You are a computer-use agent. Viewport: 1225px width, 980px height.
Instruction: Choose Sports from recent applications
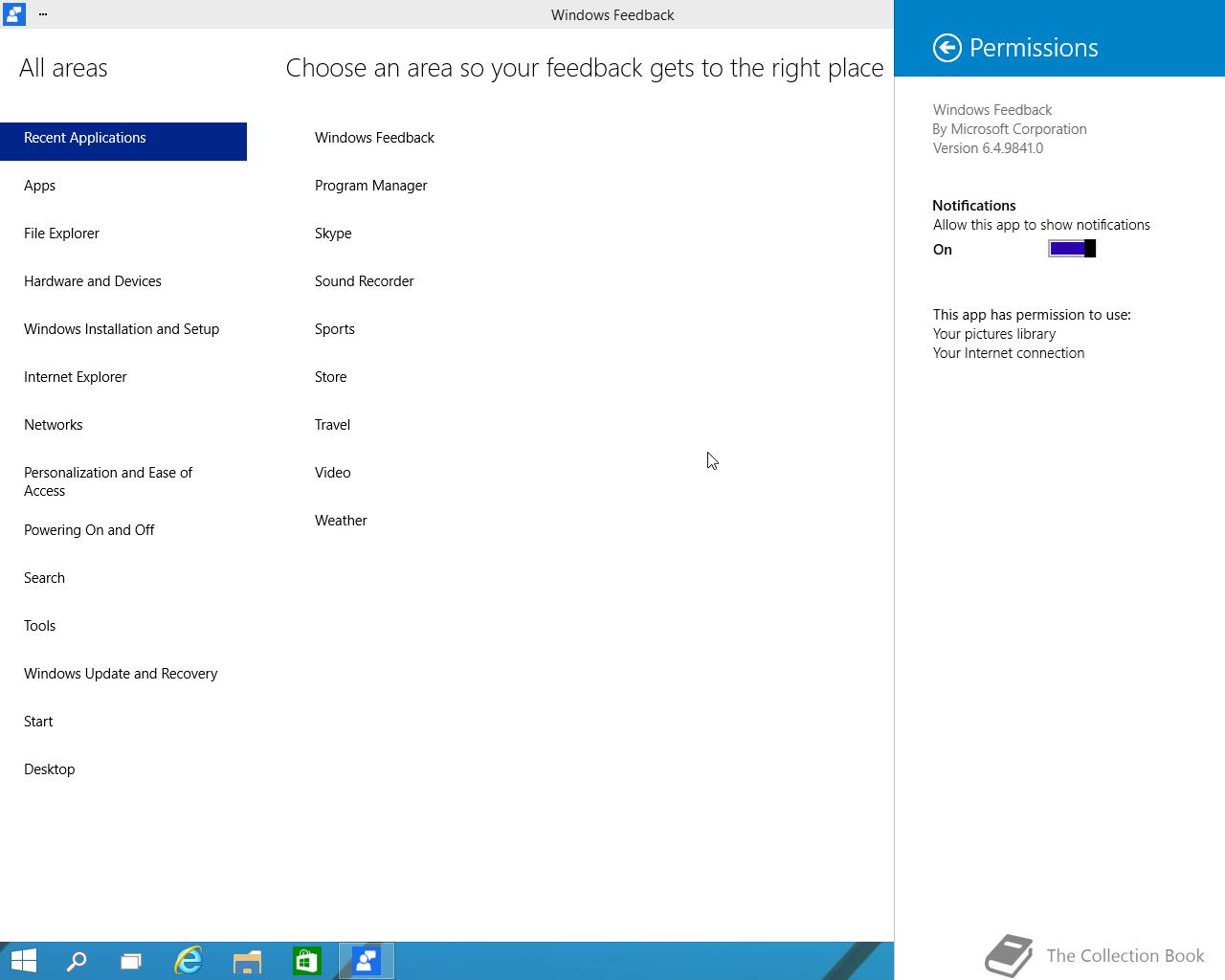[334, 329]
